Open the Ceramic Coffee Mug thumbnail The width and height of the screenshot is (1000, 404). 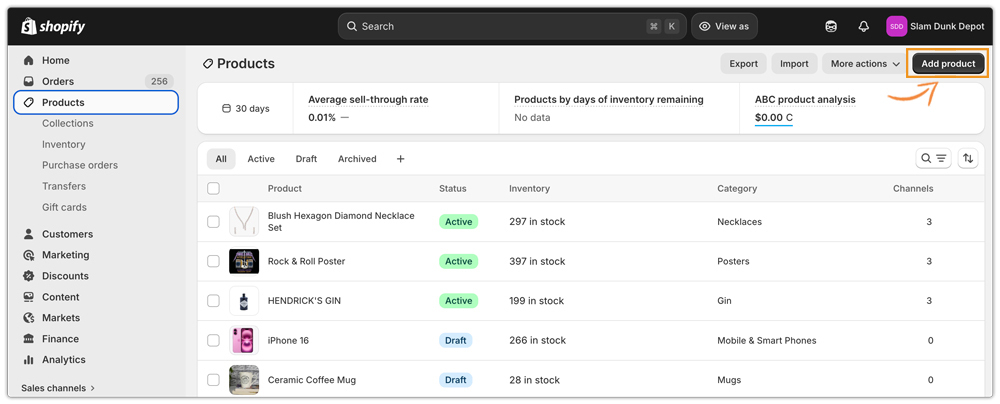(244, 380)
